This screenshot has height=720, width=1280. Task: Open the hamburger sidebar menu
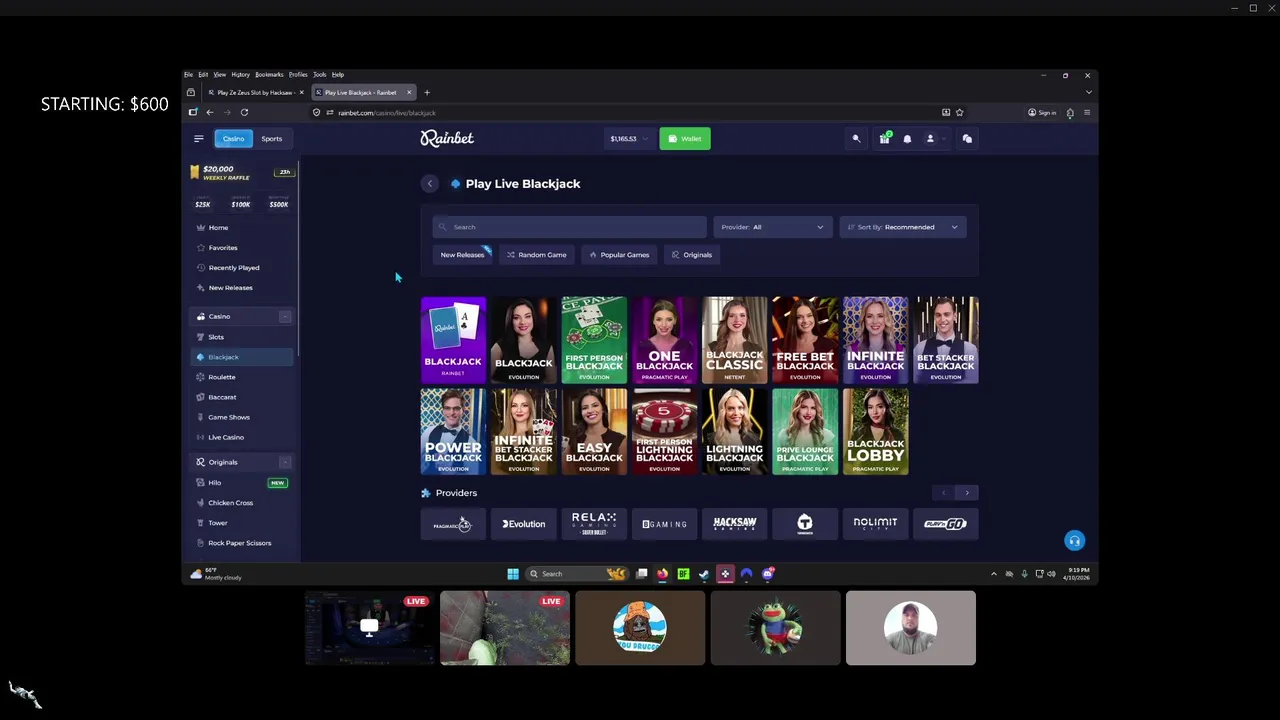tap(198, 139)
